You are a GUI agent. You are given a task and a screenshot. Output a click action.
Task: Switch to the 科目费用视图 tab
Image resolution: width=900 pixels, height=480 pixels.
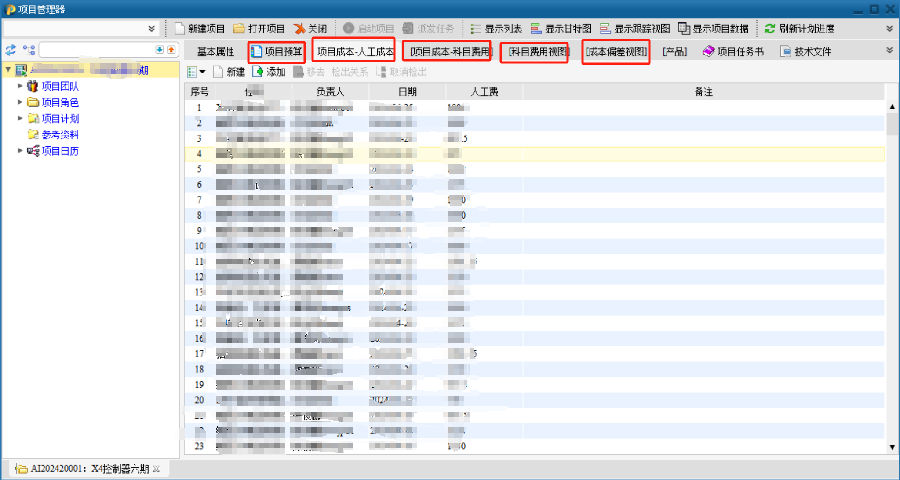[538, 52]
